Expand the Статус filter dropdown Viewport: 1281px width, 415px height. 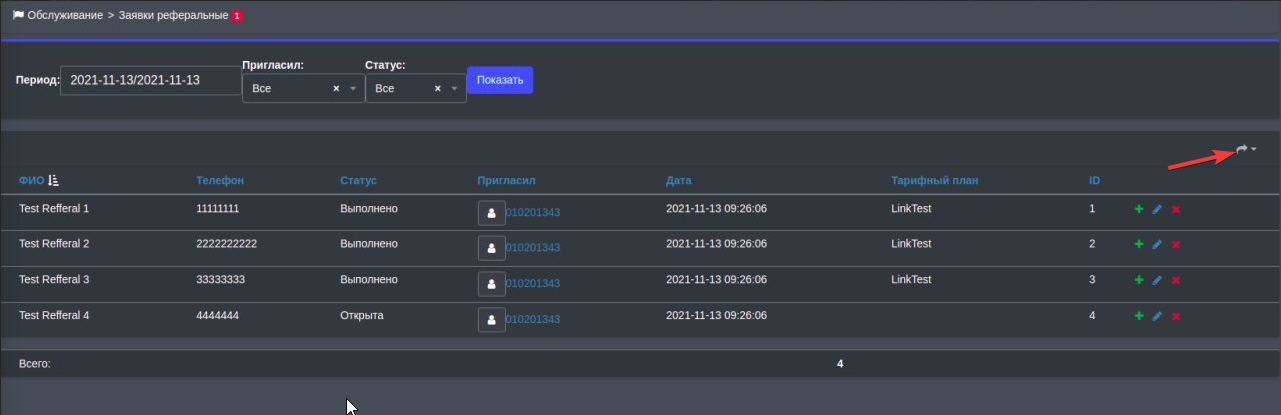pyautogui.click(x=454, y=88)
